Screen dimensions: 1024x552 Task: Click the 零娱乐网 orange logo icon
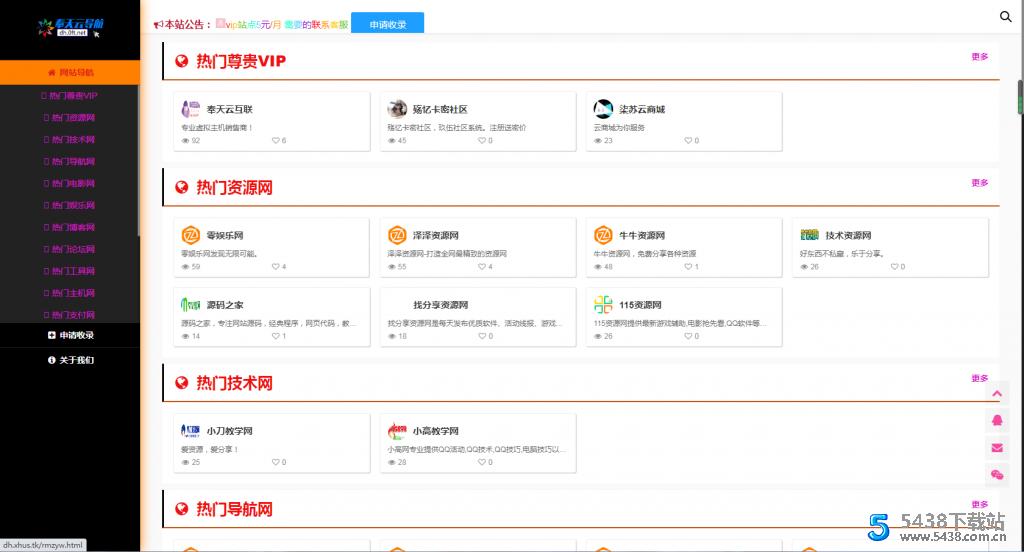point(191,235)
